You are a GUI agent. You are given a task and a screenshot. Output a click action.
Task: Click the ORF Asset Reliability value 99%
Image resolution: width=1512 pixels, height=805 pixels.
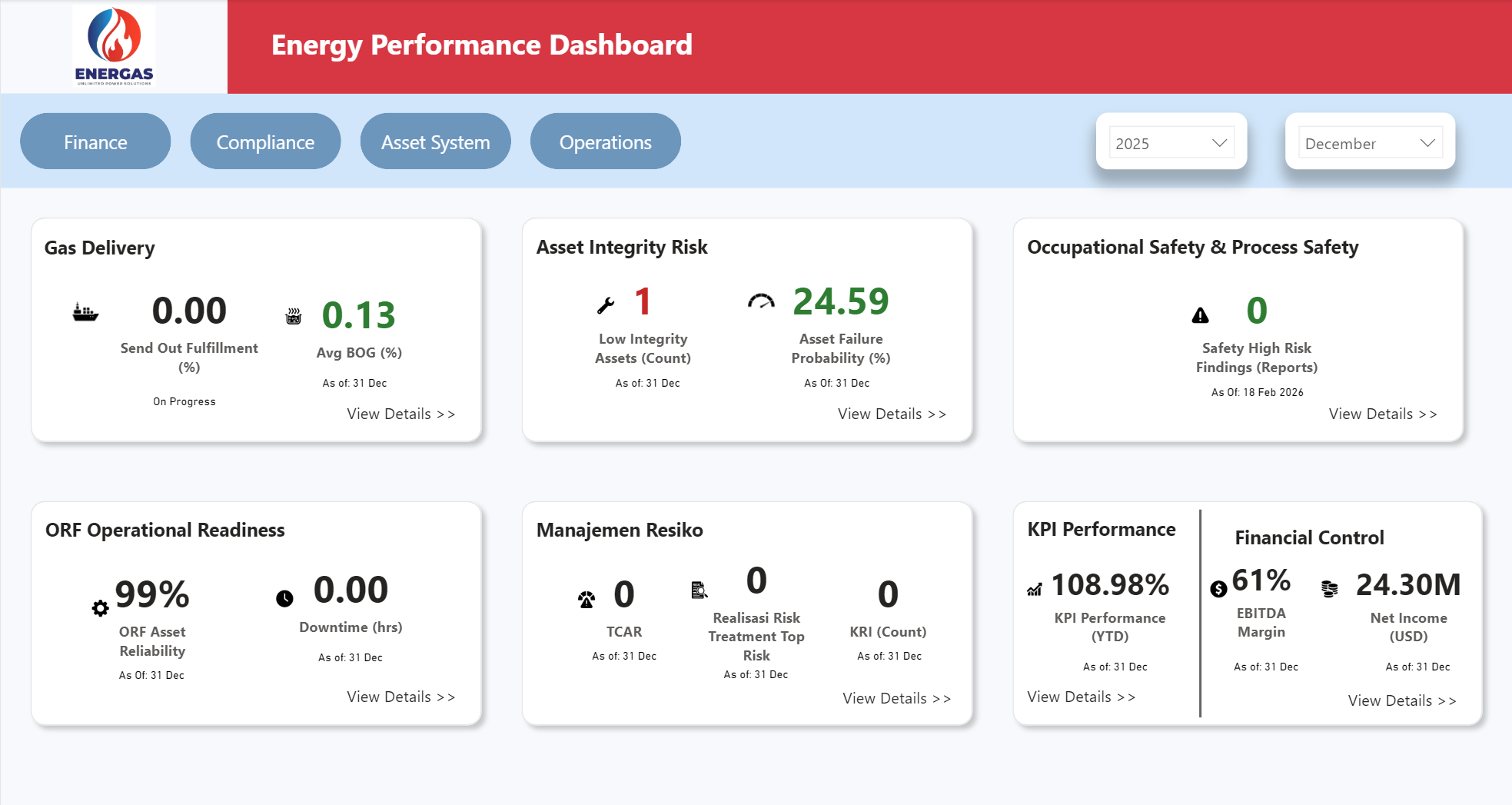click(152, 594)
